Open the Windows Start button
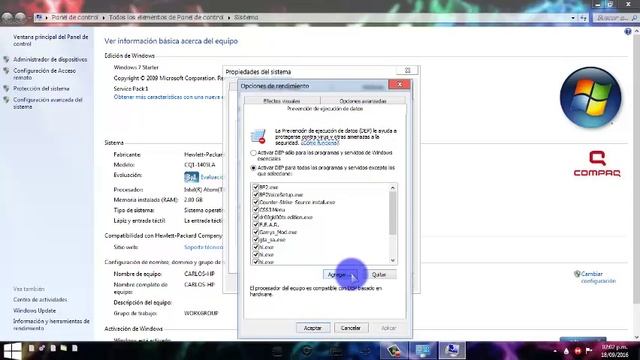This screenshot has height=360, width=640. pyautogui.click(x=12, y=351)
